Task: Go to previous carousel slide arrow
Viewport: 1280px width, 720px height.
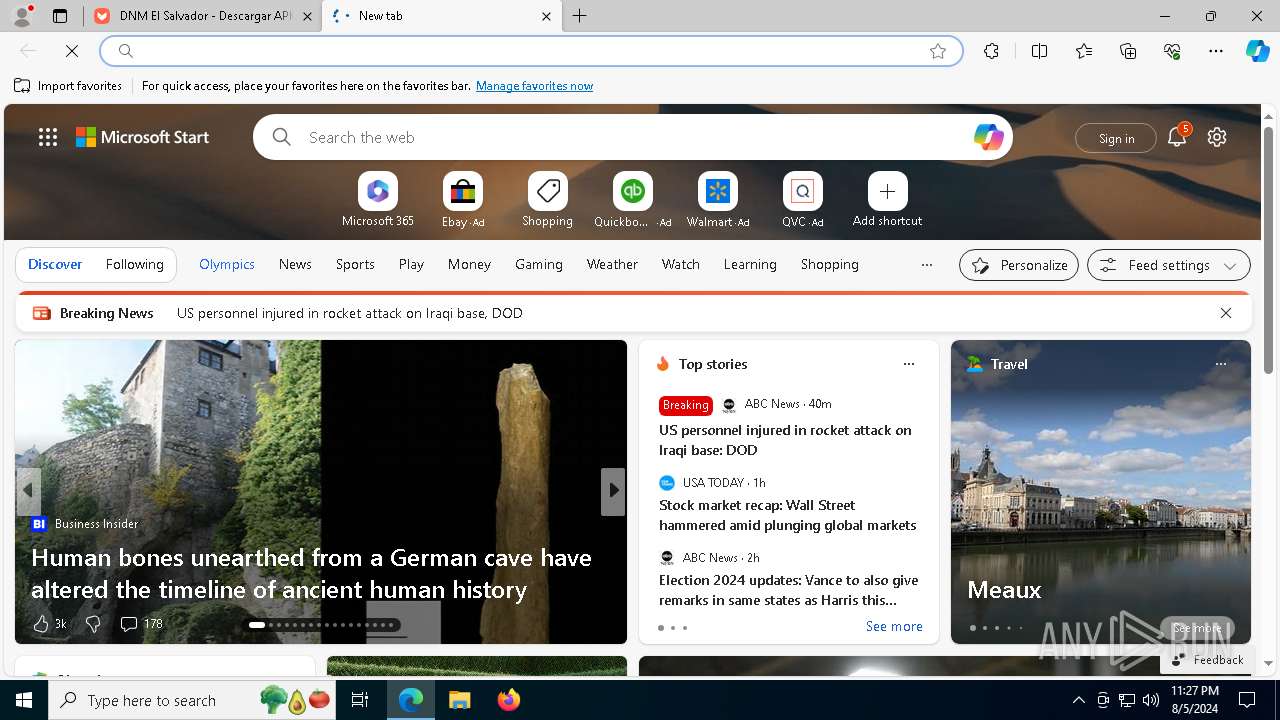Action: click(x=28, y=490)
